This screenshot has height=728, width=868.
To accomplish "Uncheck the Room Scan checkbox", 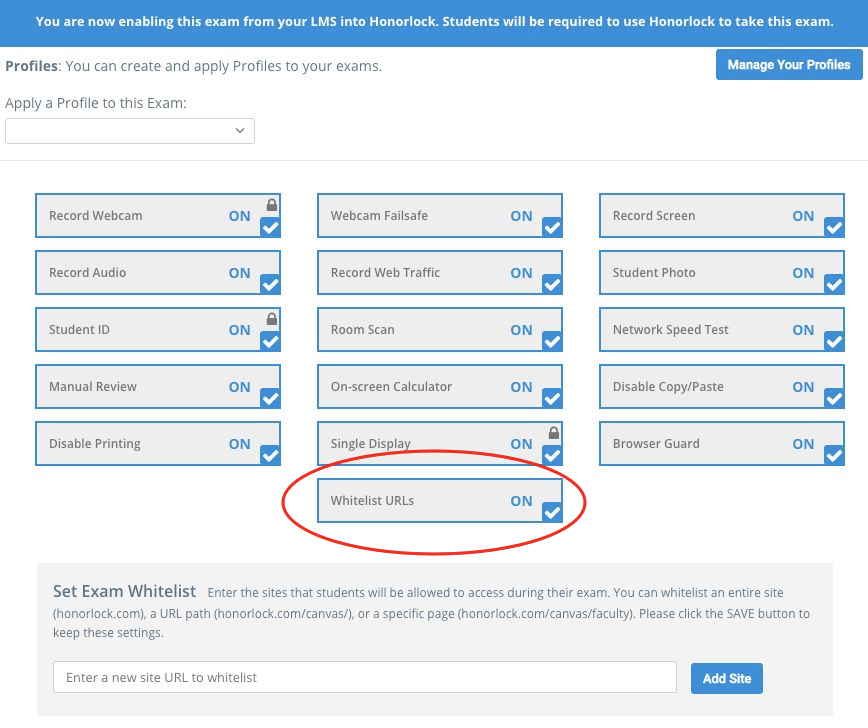I will point(552,341).
